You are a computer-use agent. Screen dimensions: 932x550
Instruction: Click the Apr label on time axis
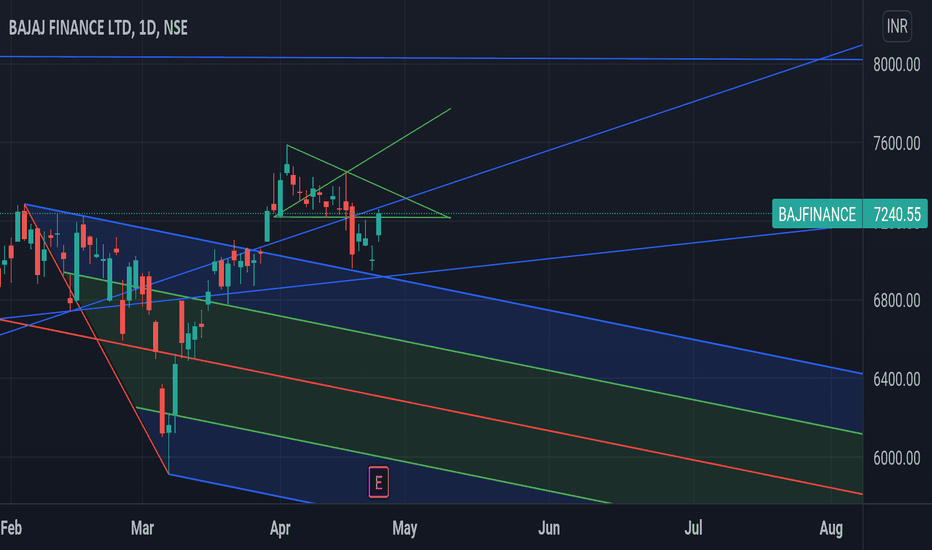pyautogui.click(x=280, y=528)
